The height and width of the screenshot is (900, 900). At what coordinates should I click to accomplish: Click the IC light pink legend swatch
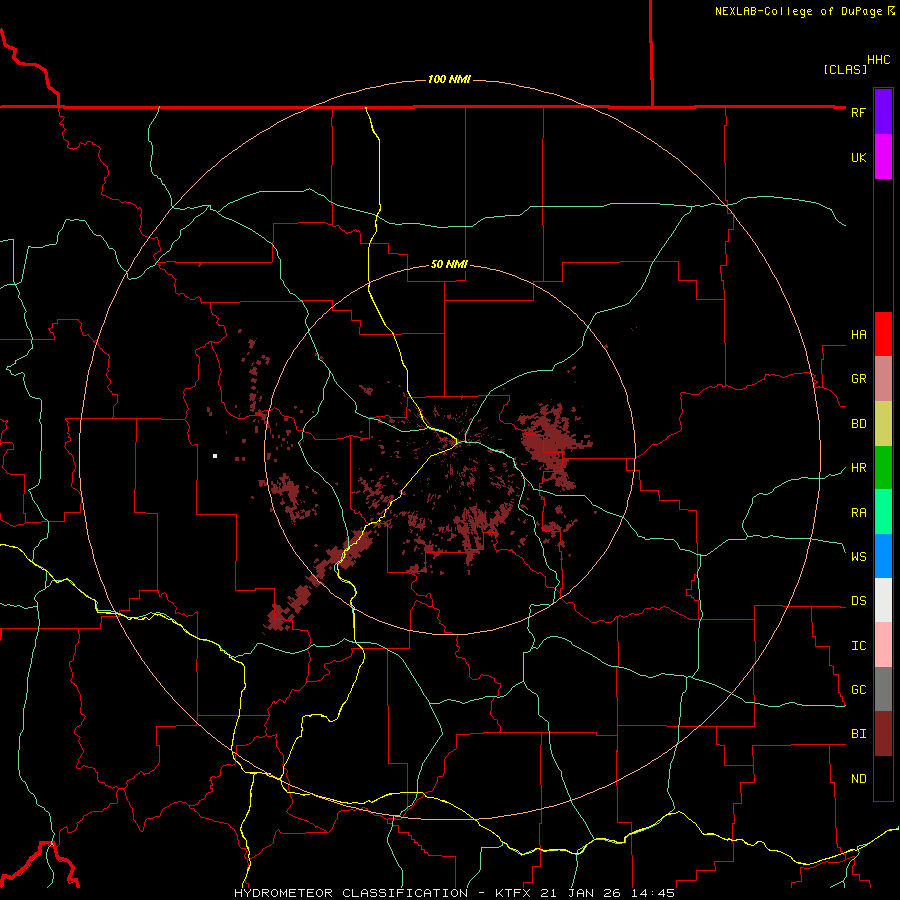883,645
